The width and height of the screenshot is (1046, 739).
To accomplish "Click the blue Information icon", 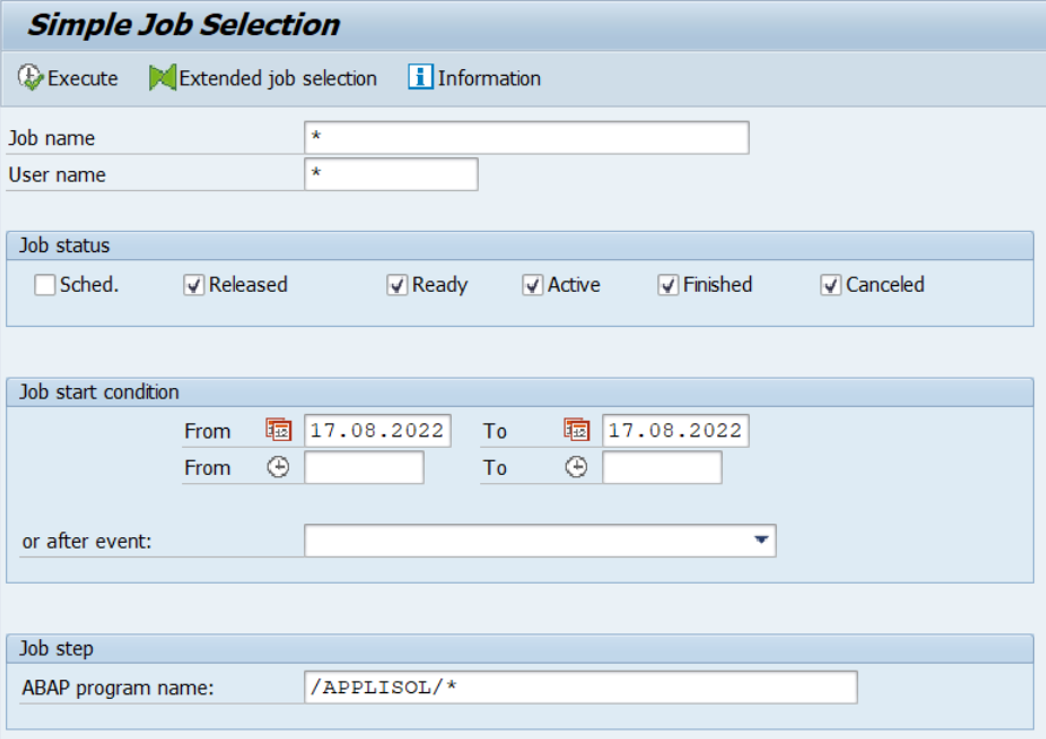I will (420, 77).
